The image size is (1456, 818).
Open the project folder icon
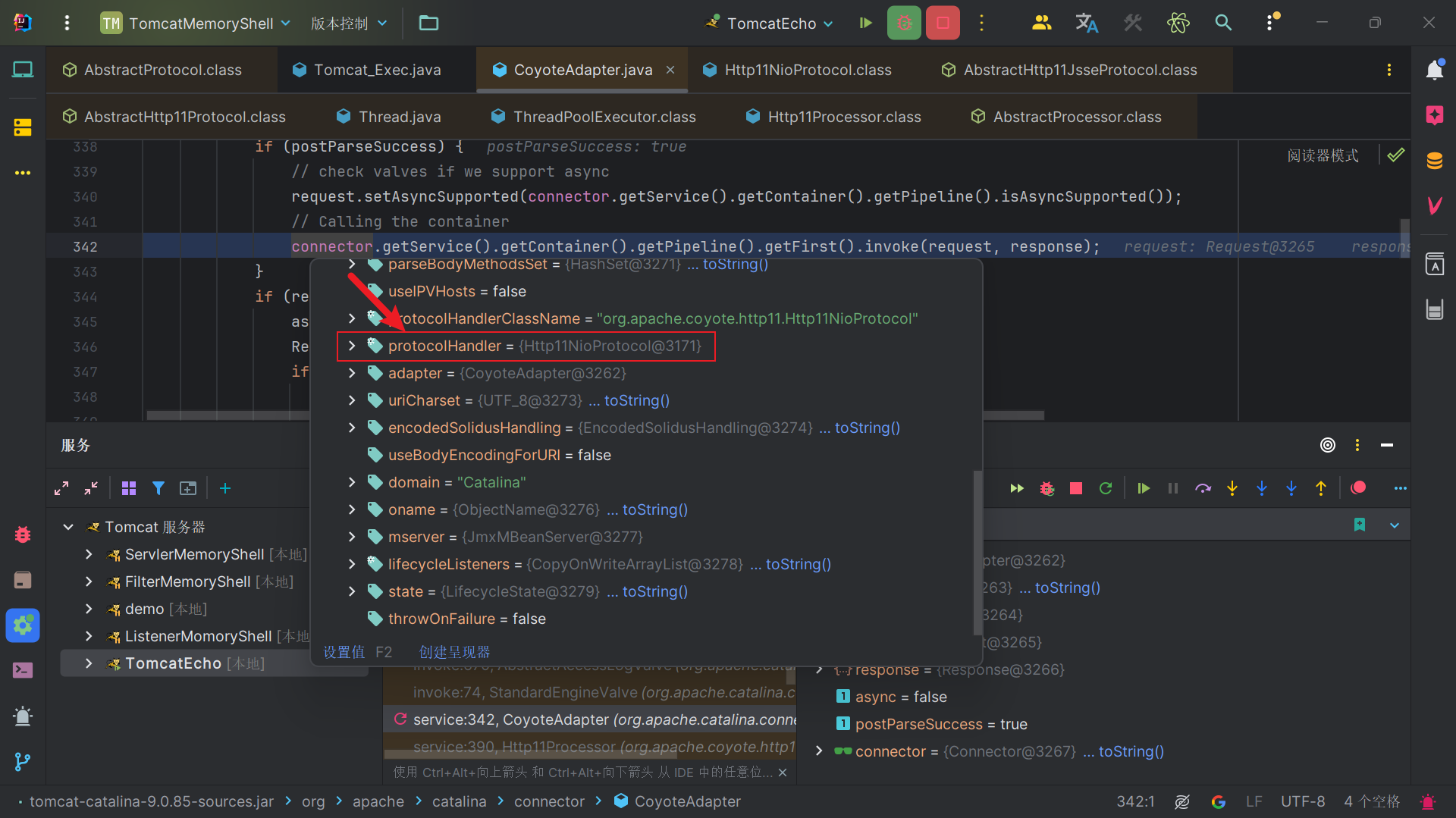[428, 23]
